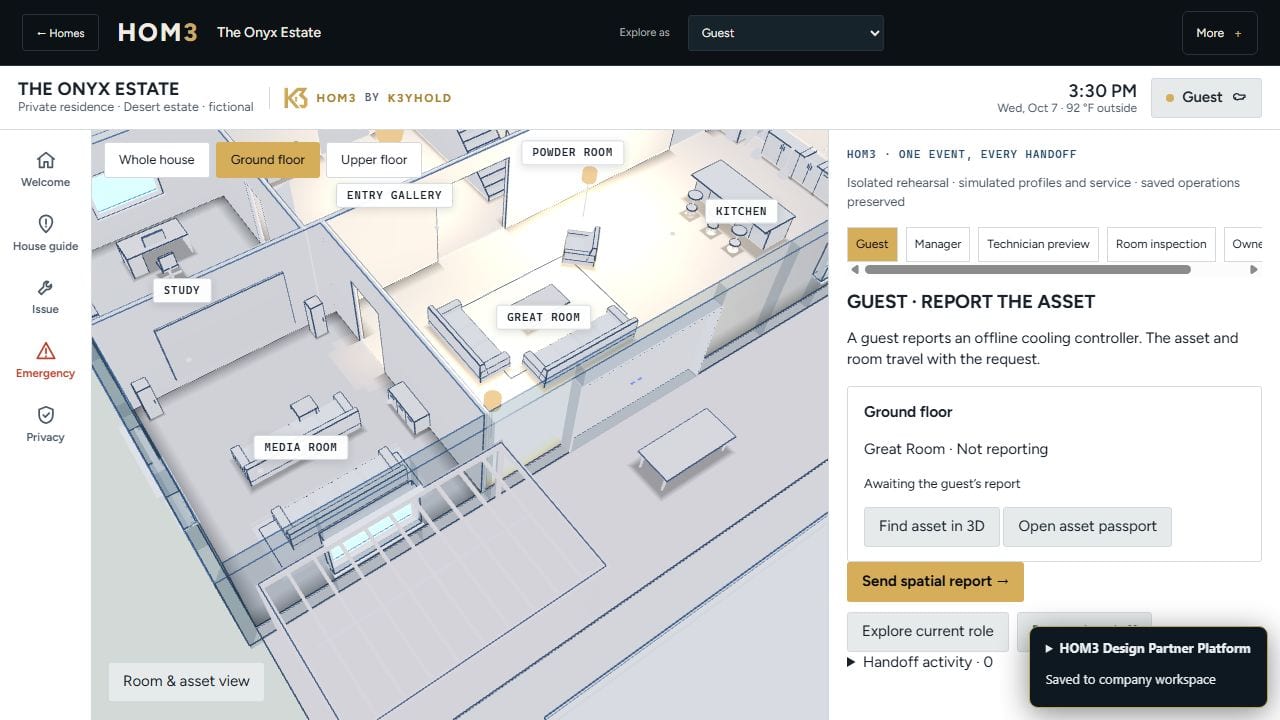This screenshot has width=1280, height=720.
Task: Expand HOM3 Design Partner Platform panel
Action: point(1148,648)
